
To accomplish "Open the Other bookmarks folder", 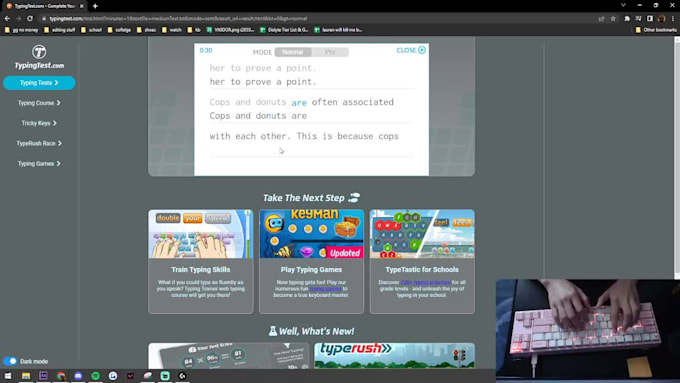I will [656, 30].
